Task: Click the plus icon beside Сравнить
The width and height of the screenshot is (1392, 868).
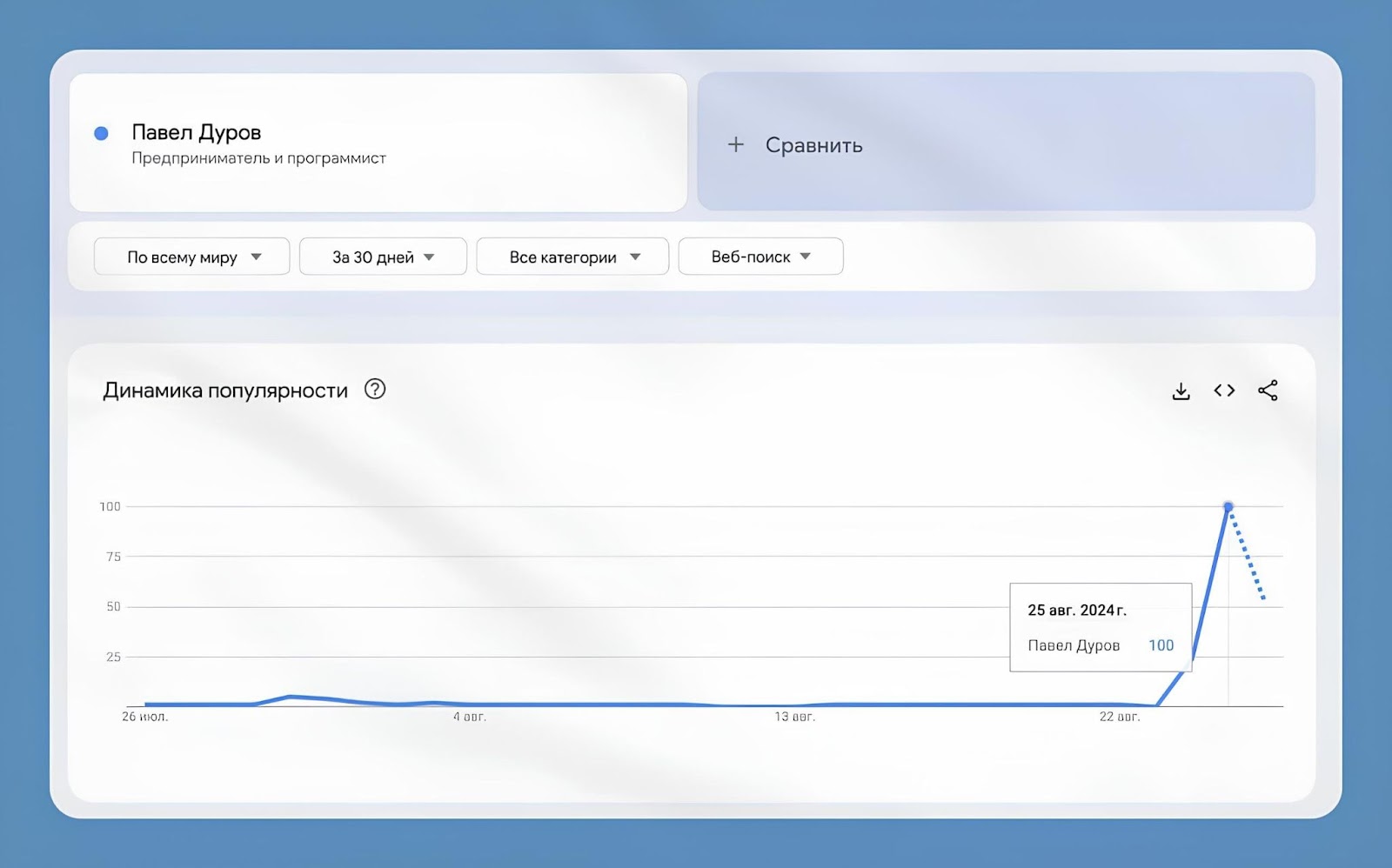Action: [x=736, y=144]
